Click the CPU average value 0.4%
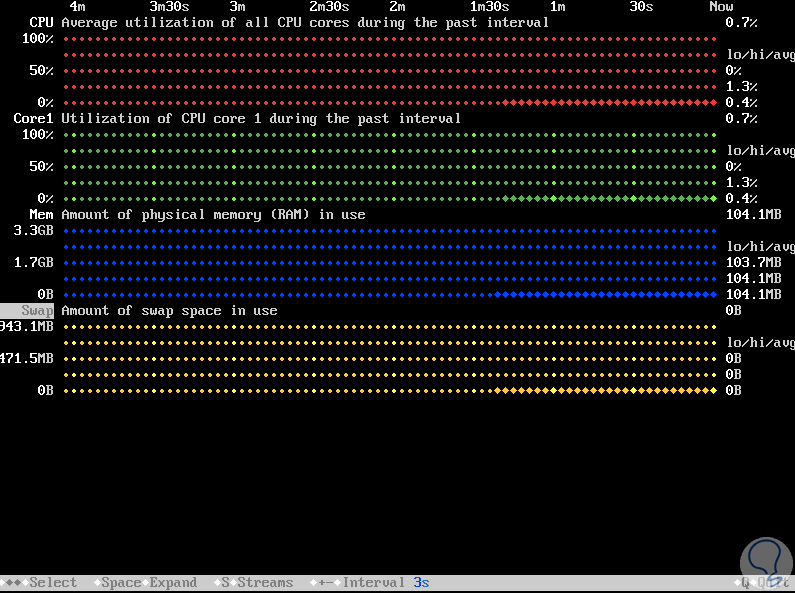The height and width of the screenshot is (593, 795). [741, 103]
